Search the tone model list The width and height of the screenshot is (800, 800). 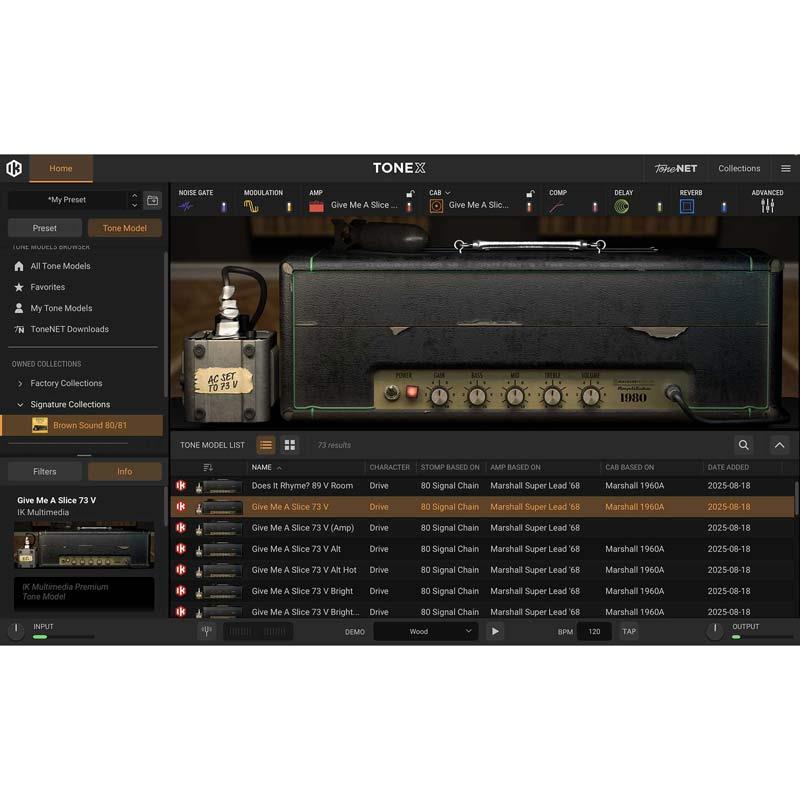tap(744, 445)
